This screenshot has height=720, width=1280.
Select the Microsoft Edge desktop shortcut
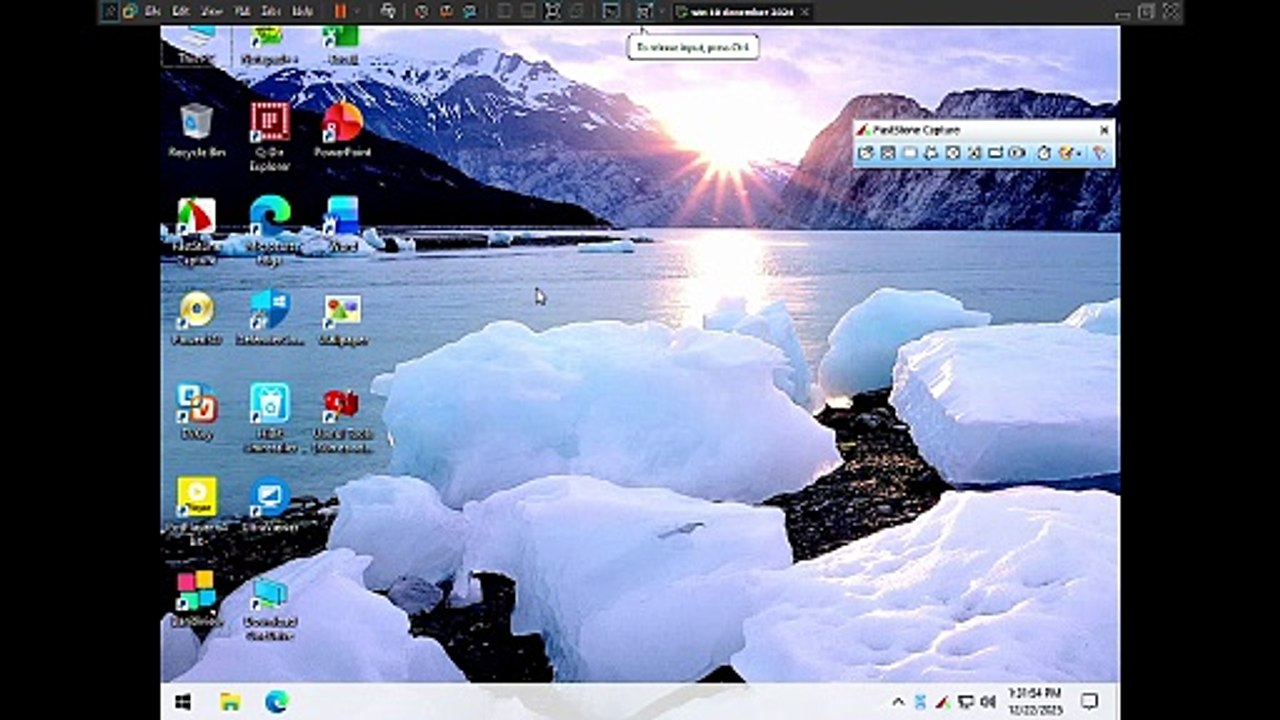(x=270, y=231)
